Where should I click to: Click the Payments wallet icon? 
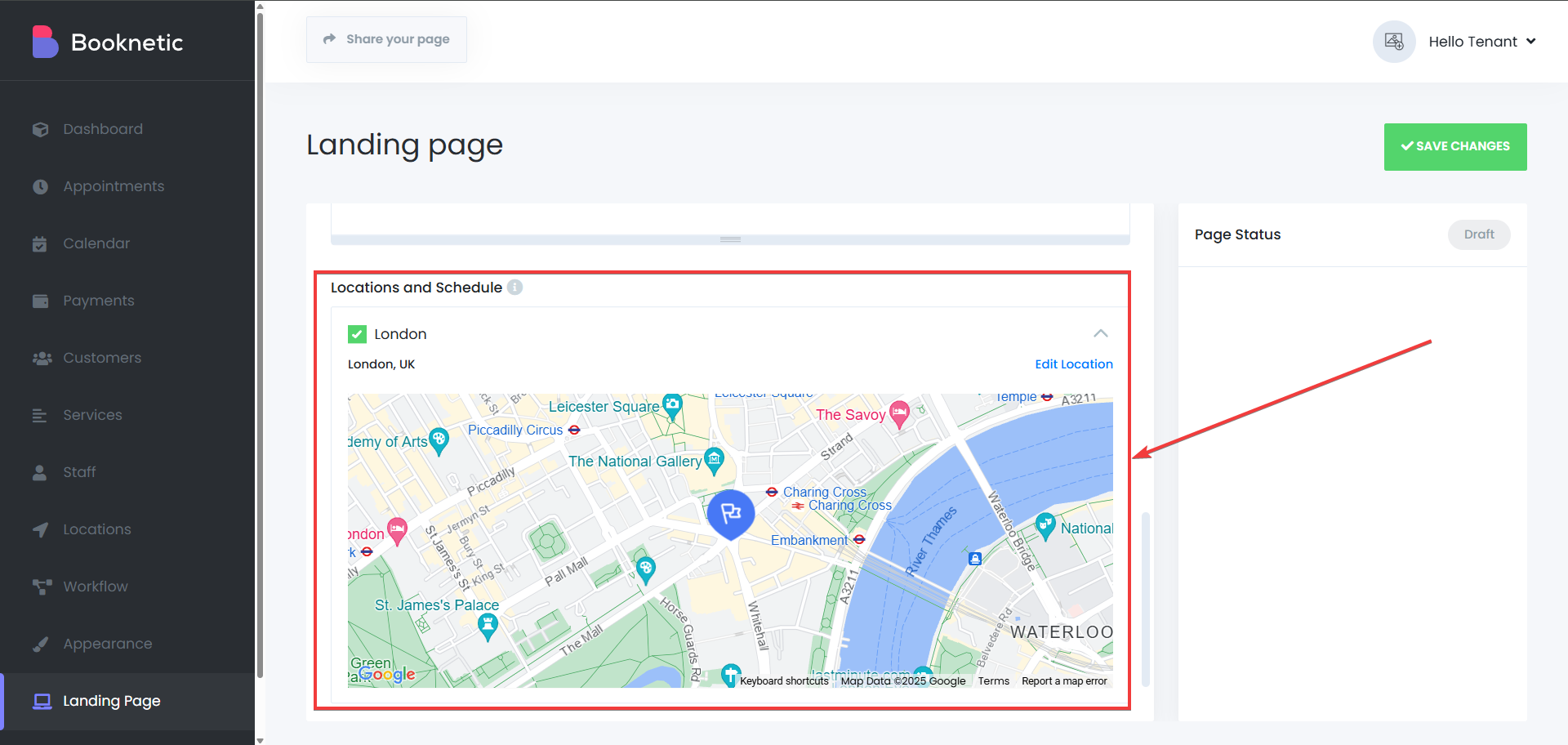click(x=40, y=301)
